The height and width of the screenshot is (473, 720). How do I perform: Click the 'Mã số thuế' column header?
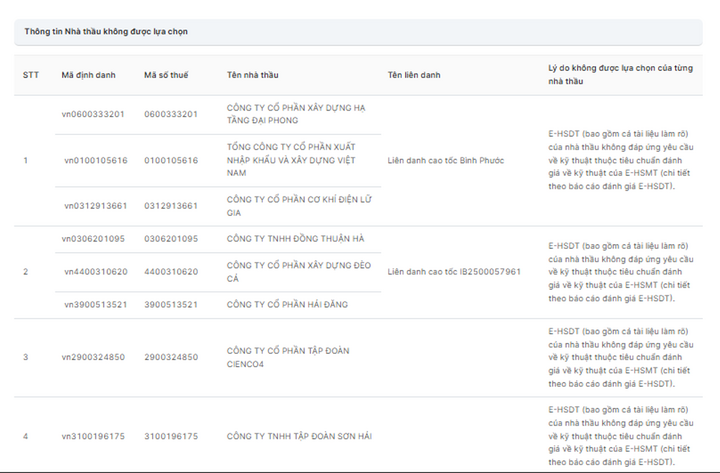click(166, 75)
